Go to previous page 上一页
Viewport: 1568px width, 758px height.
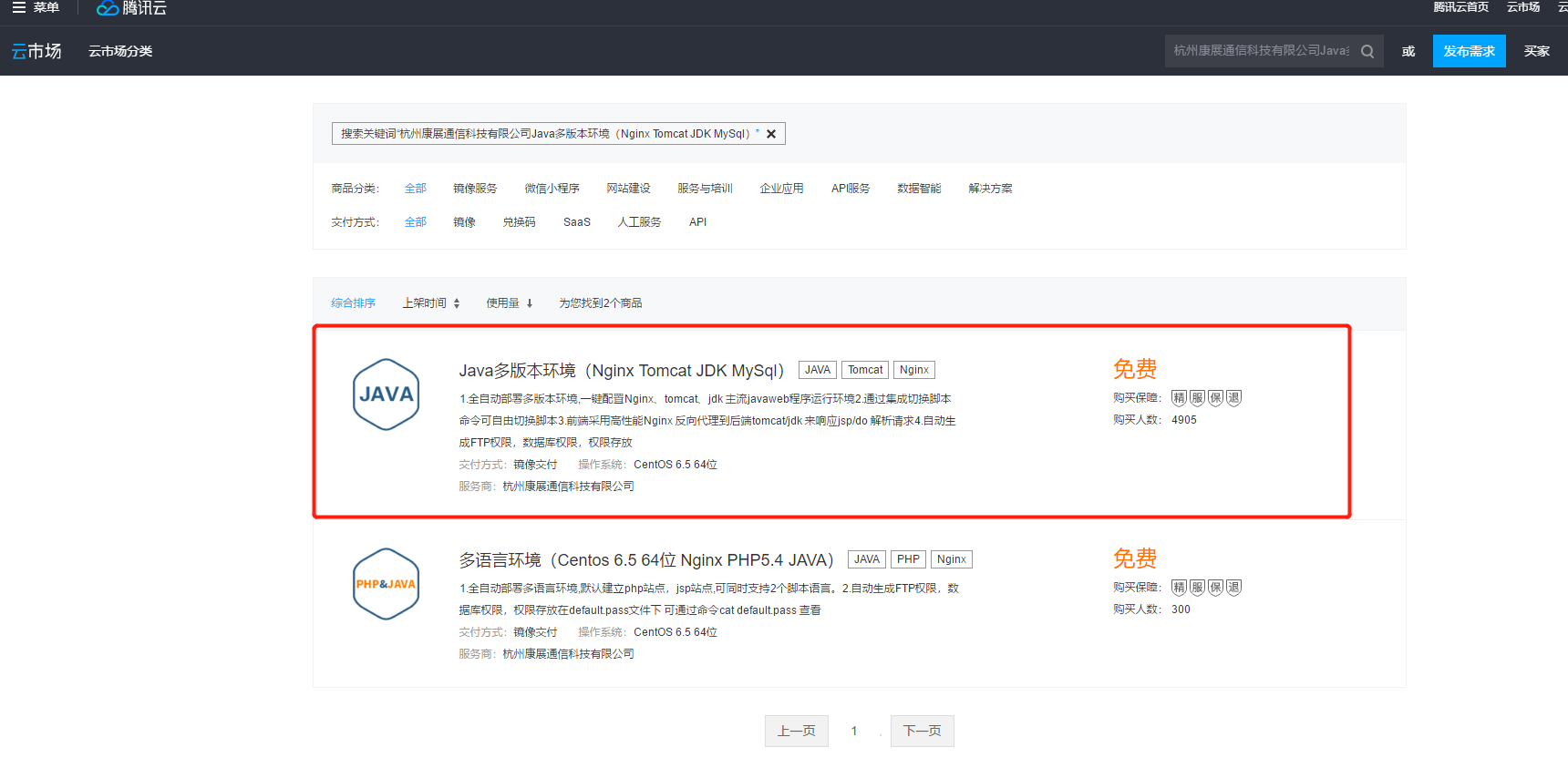point(797,731)
